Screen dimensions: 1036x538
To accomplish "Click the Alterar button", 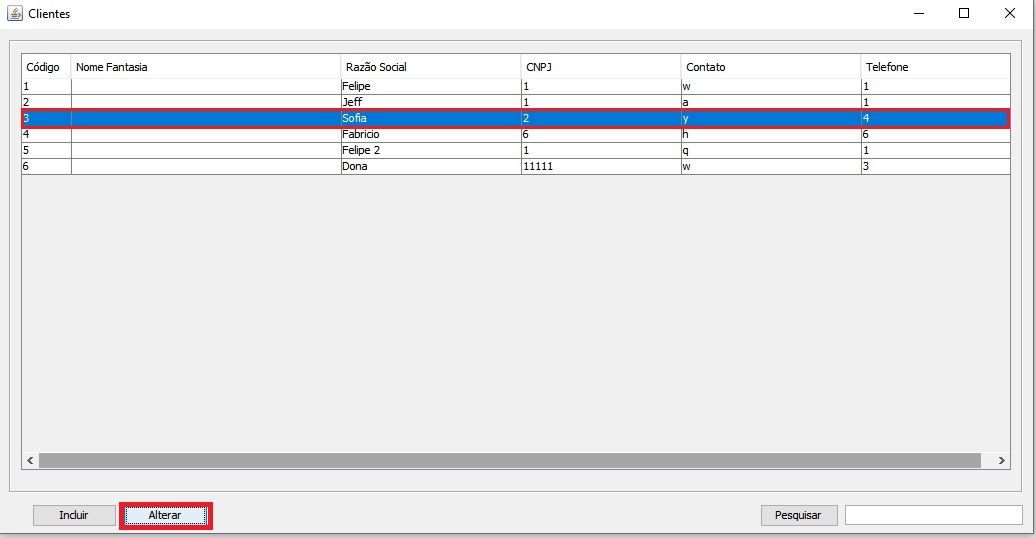I will (165, 515).
